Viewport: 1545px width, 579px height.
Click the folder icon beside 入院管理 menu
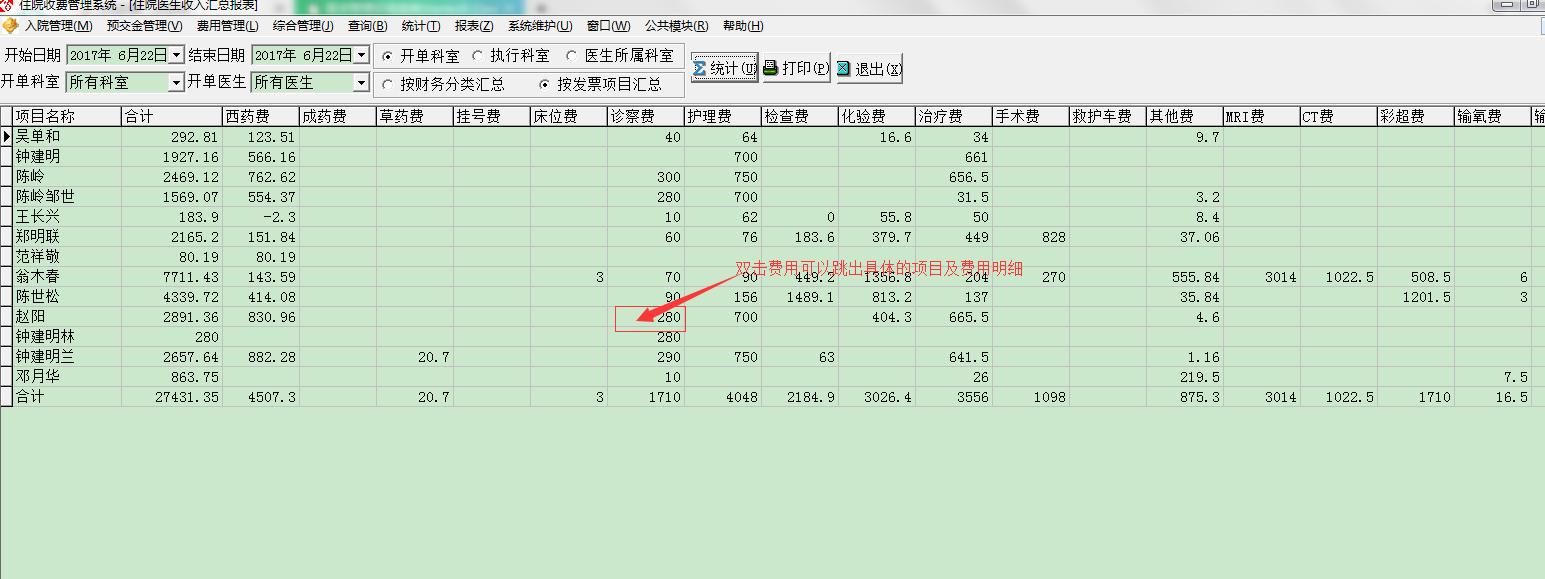click(10, 26)
